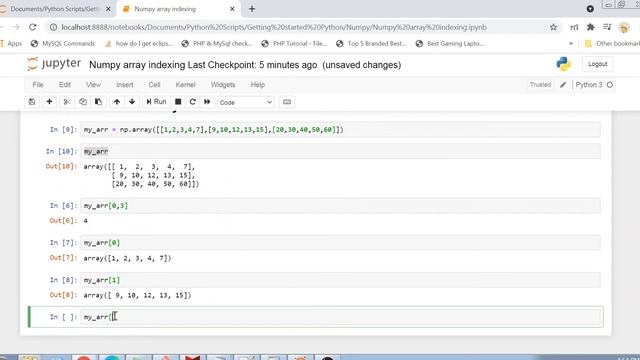
Task: Click the Trusted notebook indicator
Action: [x=540, y=84]
